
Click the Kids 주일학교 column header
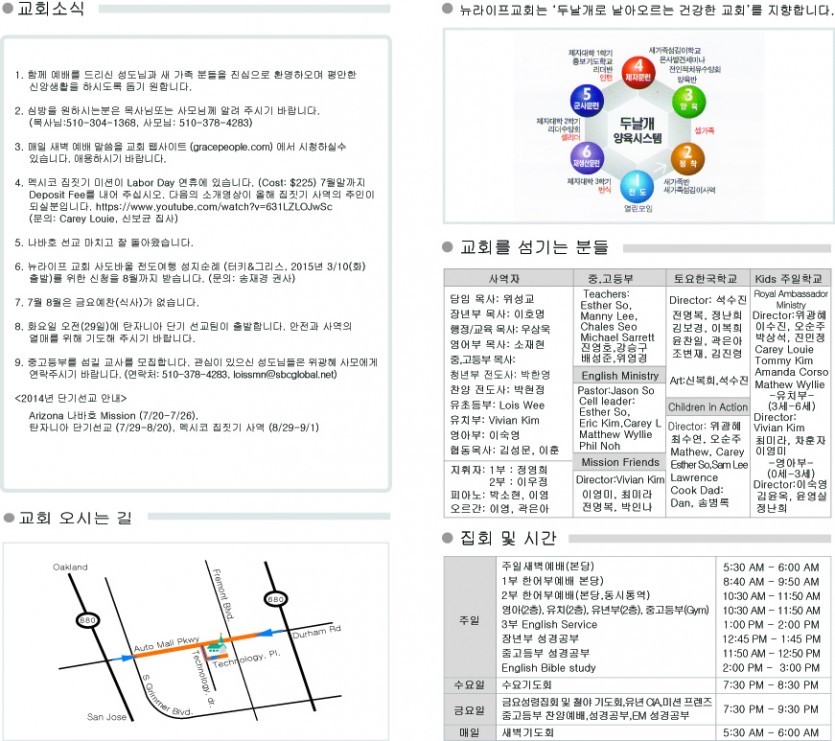click(x=790, y=278)
